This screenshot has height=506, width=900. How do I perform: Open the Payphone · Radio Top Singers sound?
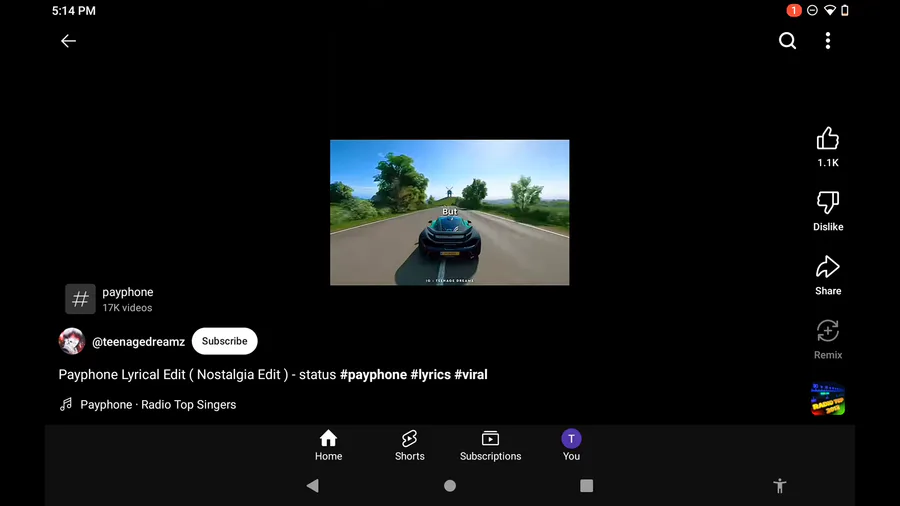pos(158,404)
